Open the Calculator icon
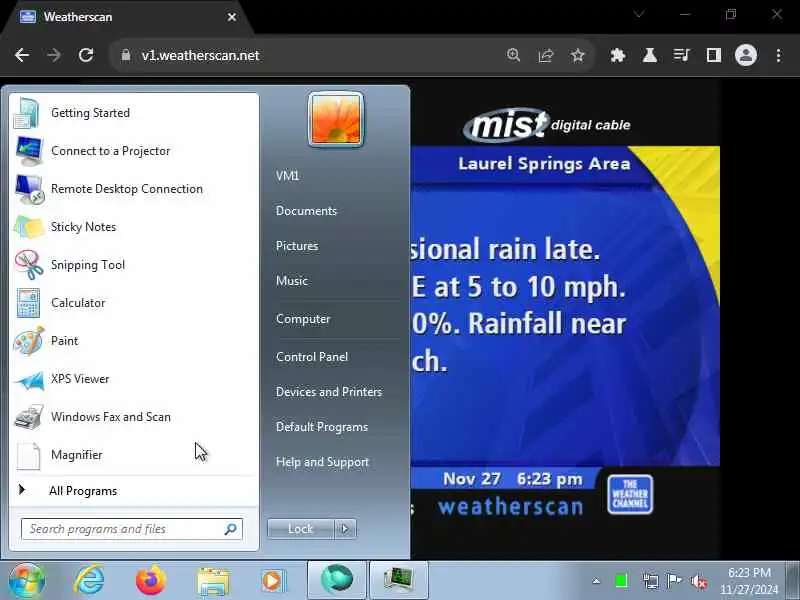The height and width of the screenshot is (600, 800). [29, 303]
